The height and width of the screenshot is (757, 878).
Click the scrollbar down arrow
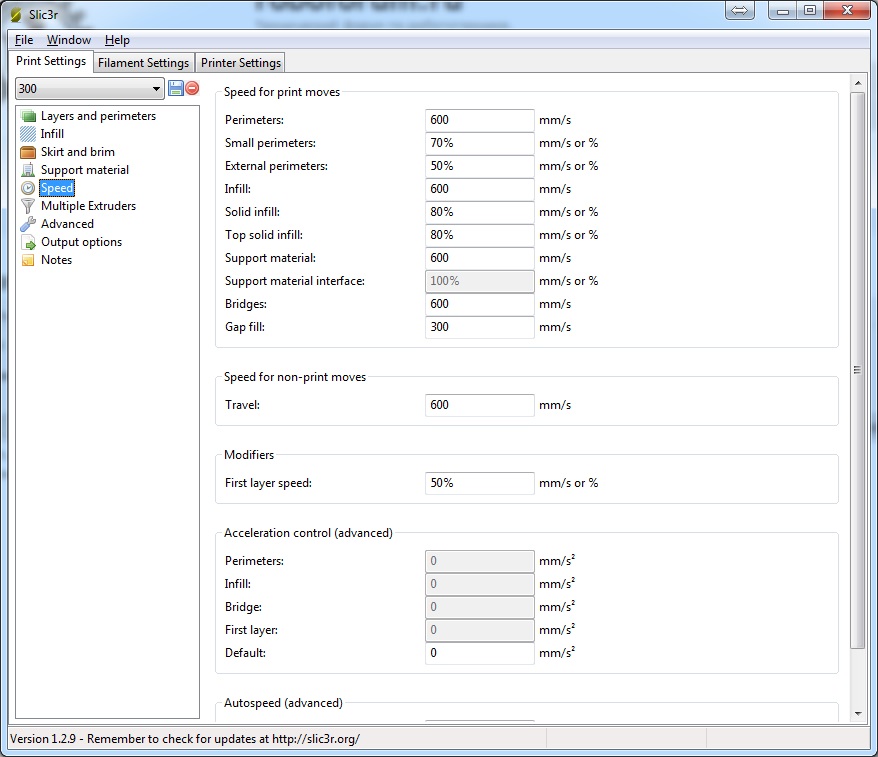point(857,713)
